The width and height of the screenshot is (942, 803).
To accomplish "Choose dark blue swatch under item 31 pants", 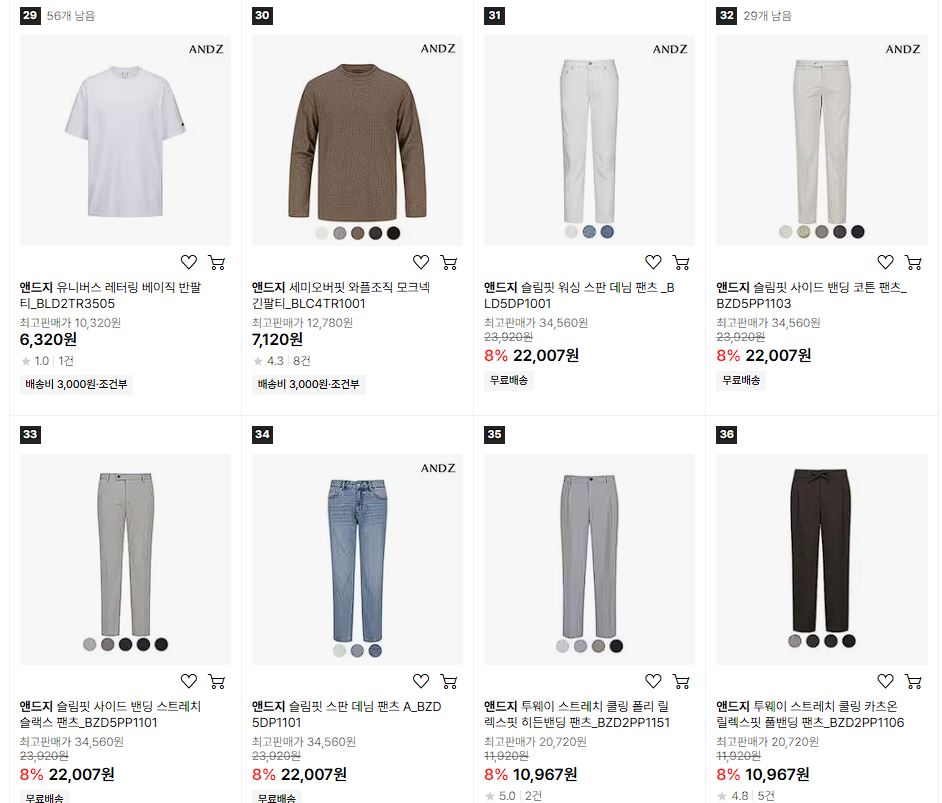I will tap(607, 231).
